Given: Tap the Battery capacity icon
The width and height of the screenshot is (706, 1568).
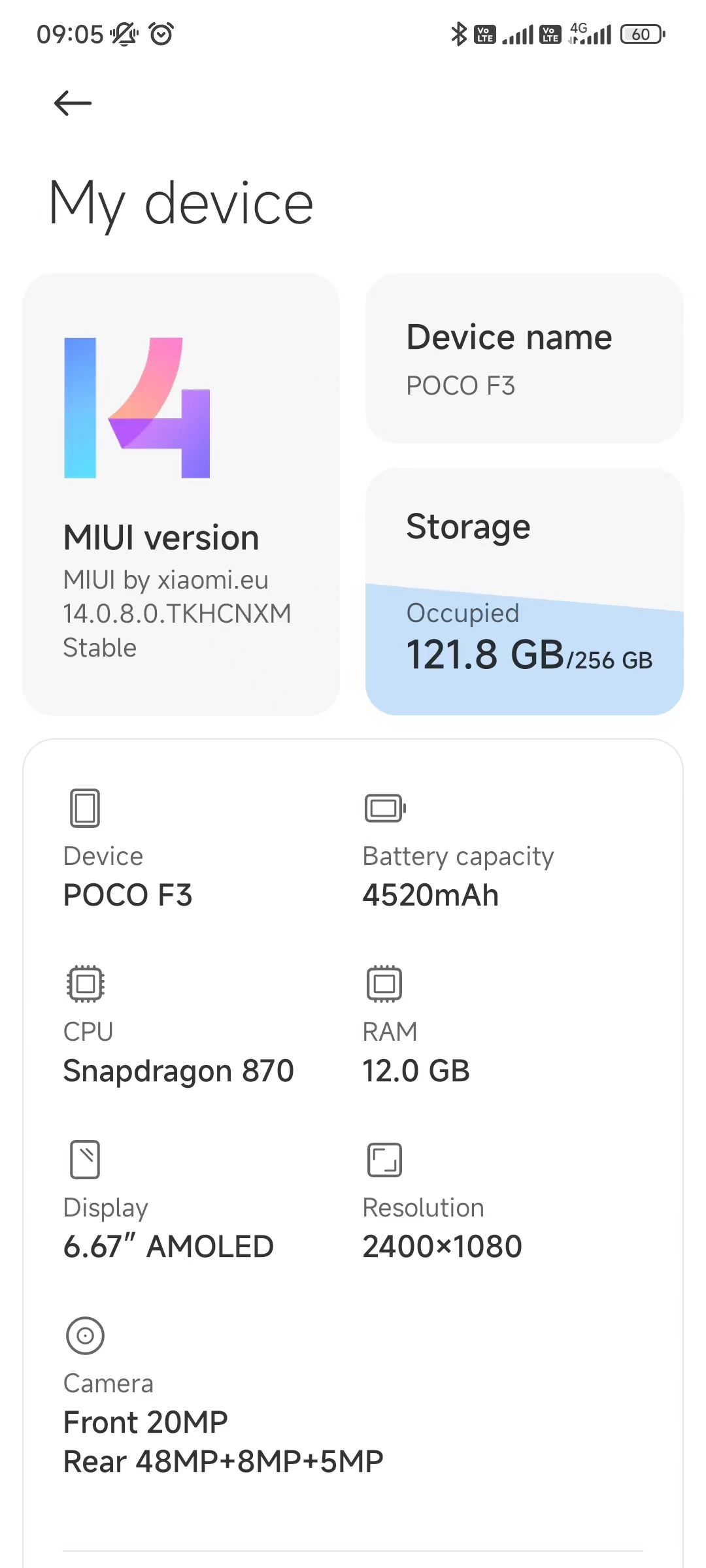Looking at the screenshot, I should (x=385, y=808).
